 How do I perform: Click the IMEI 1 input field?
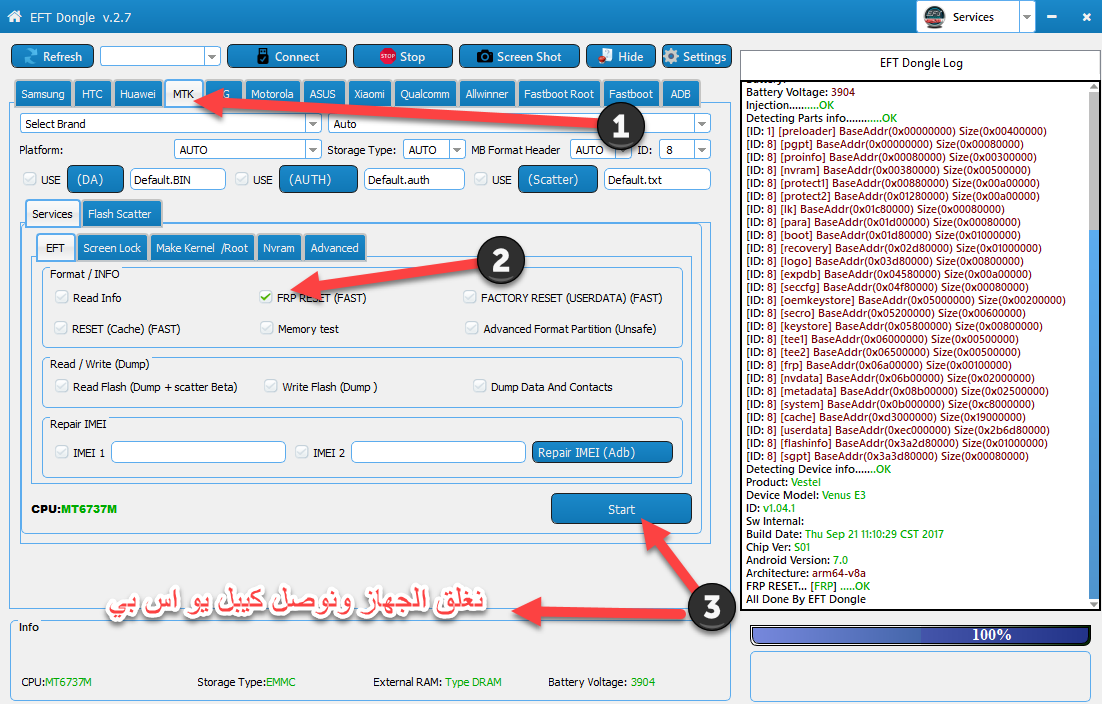tap(198, 452)
